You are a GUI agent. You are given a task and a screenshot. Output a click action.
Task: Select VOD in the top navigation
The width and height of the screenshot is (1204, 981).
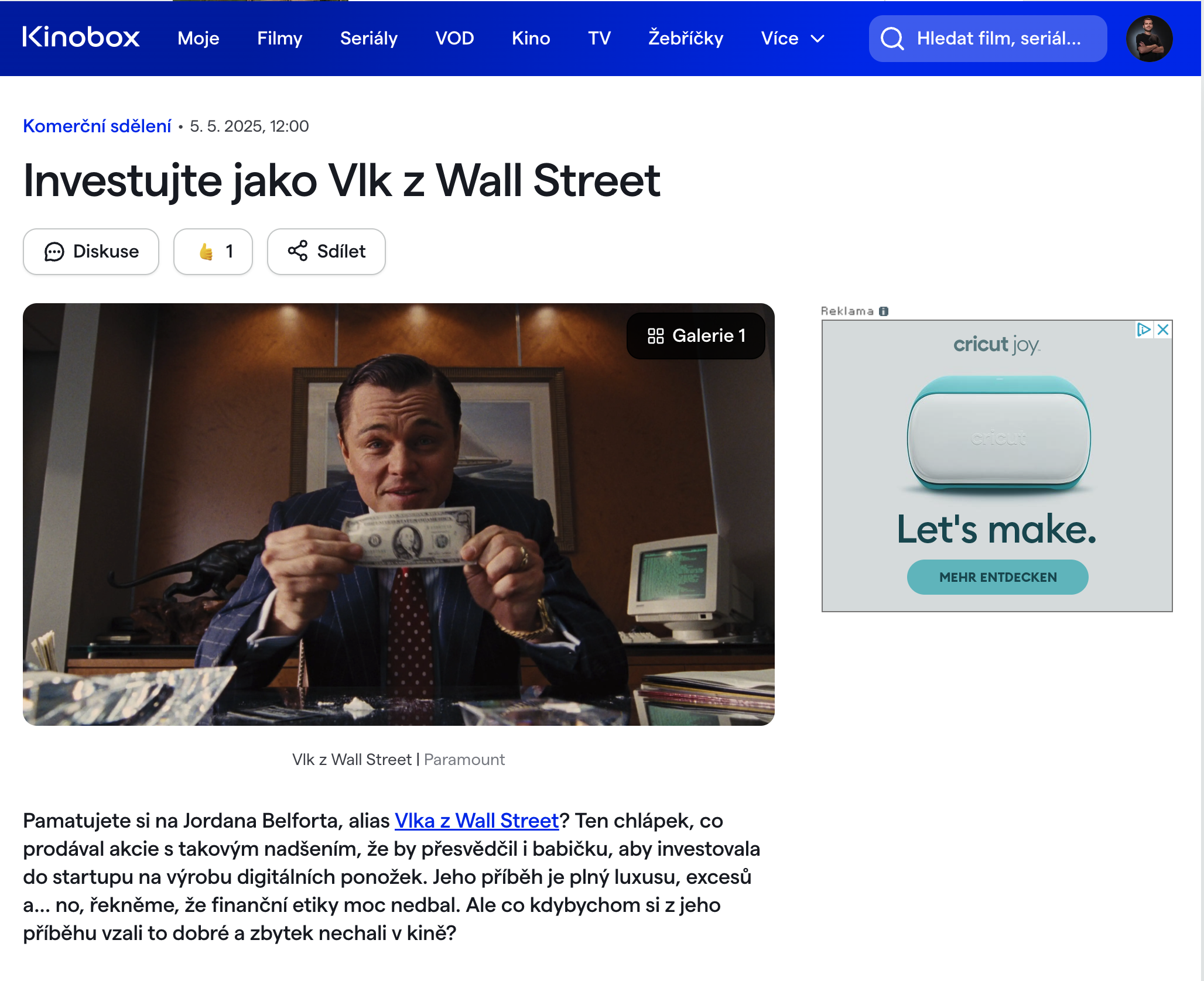(454, 39)
